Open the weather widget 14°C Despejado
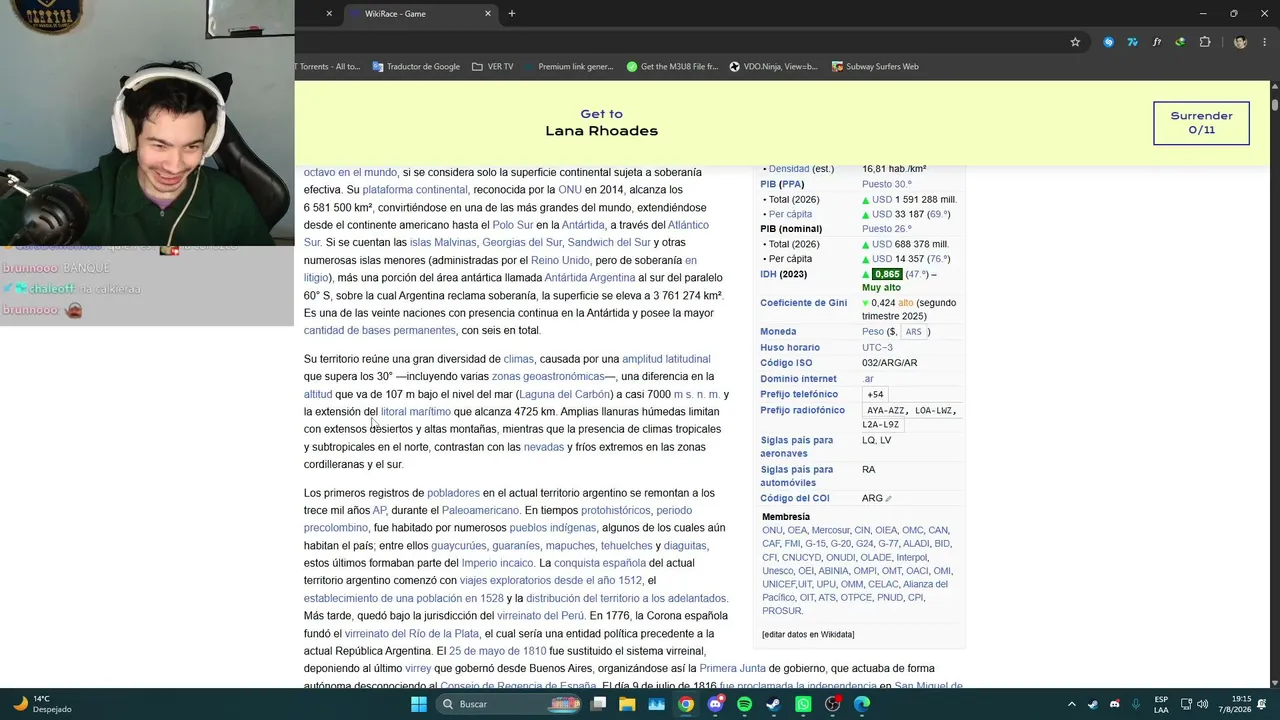Image resolution: width=1280 pixels, height=720 pixels. [x=42, y=704]
